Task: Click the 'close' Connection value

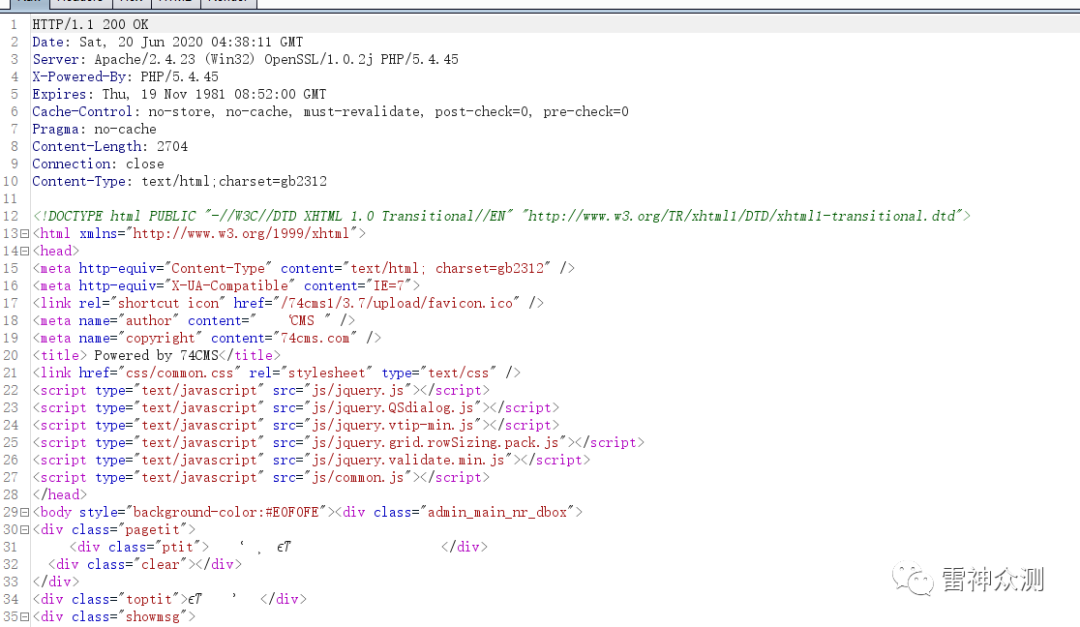Action: pyautogui.click(x=145, y=164)
